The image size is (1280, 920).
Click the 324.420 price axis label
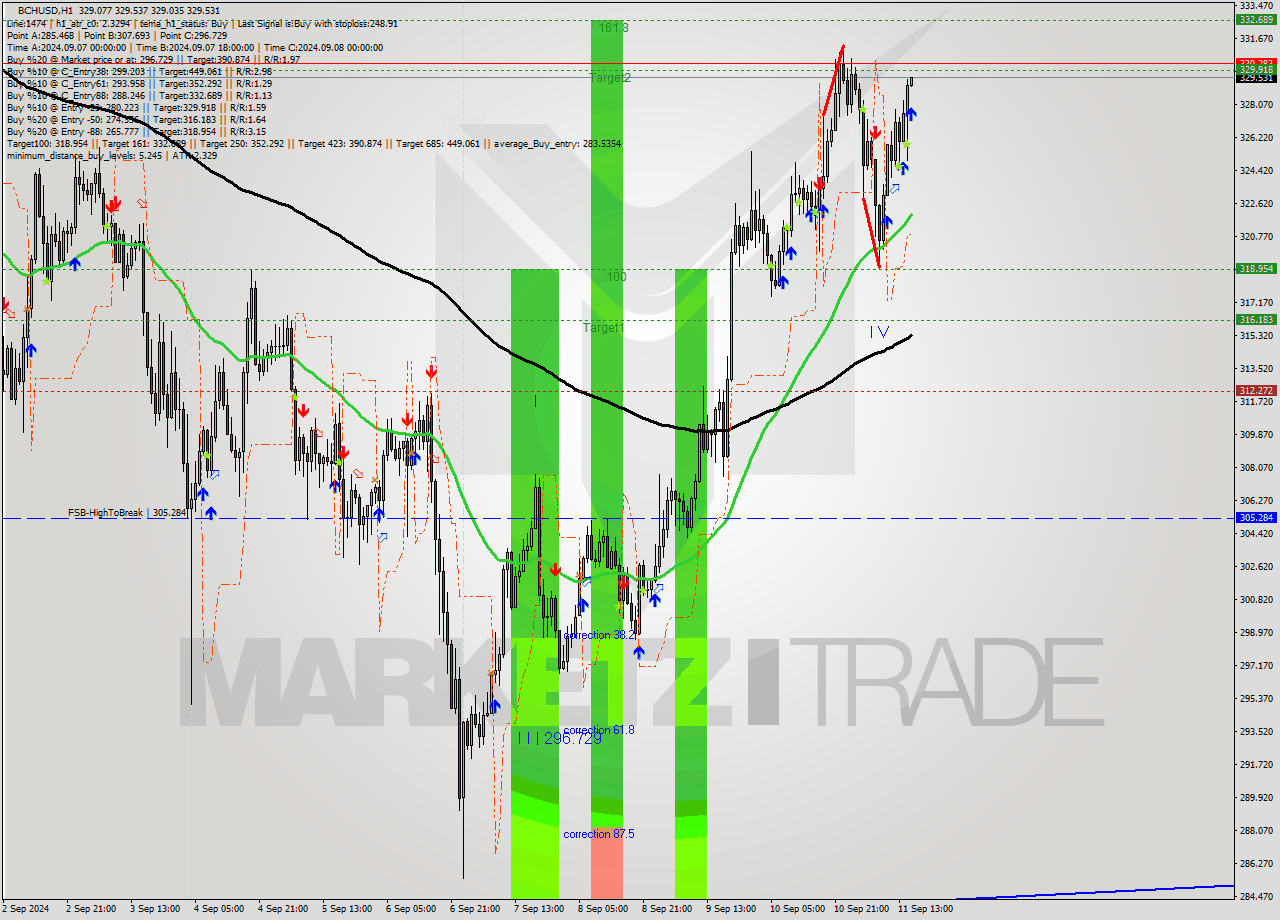pos(1256,171)
